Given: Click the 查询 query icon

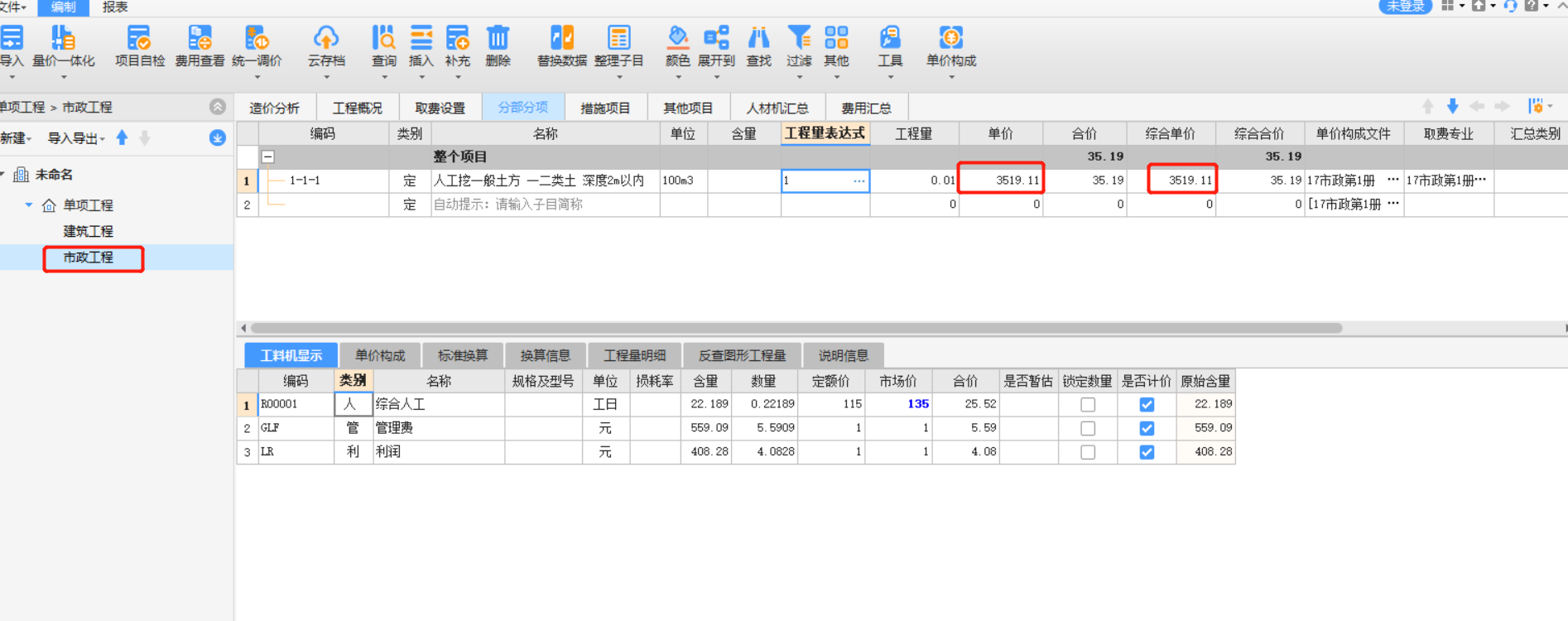Looking at the screenshot, I should 383,38.
